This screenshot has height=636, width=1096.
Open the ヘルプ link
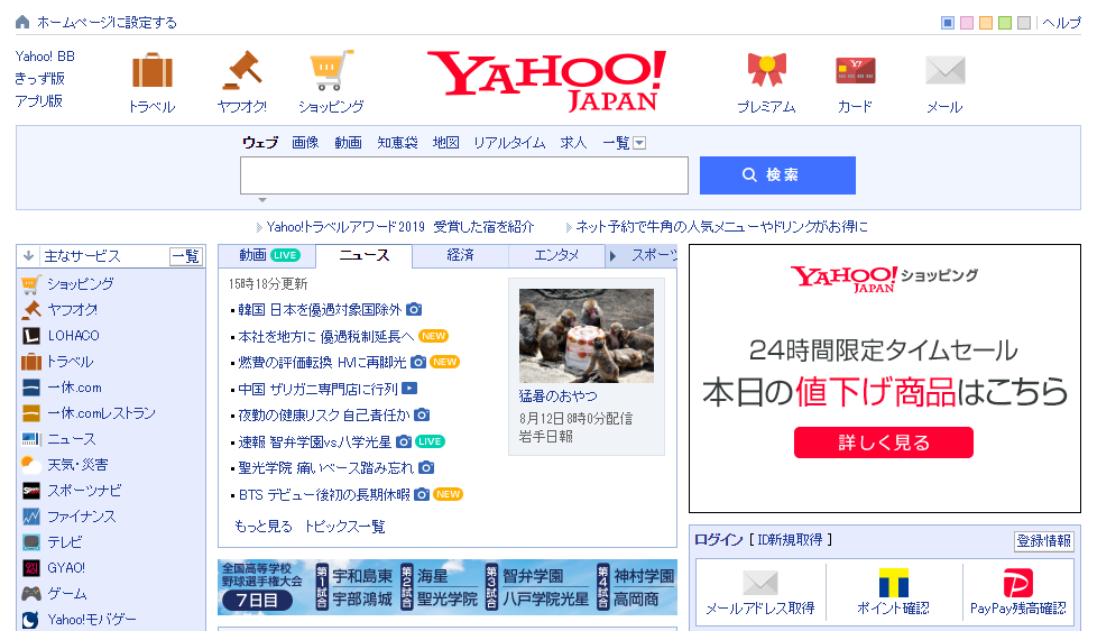pyautogui.click(x=1062, y=23)
